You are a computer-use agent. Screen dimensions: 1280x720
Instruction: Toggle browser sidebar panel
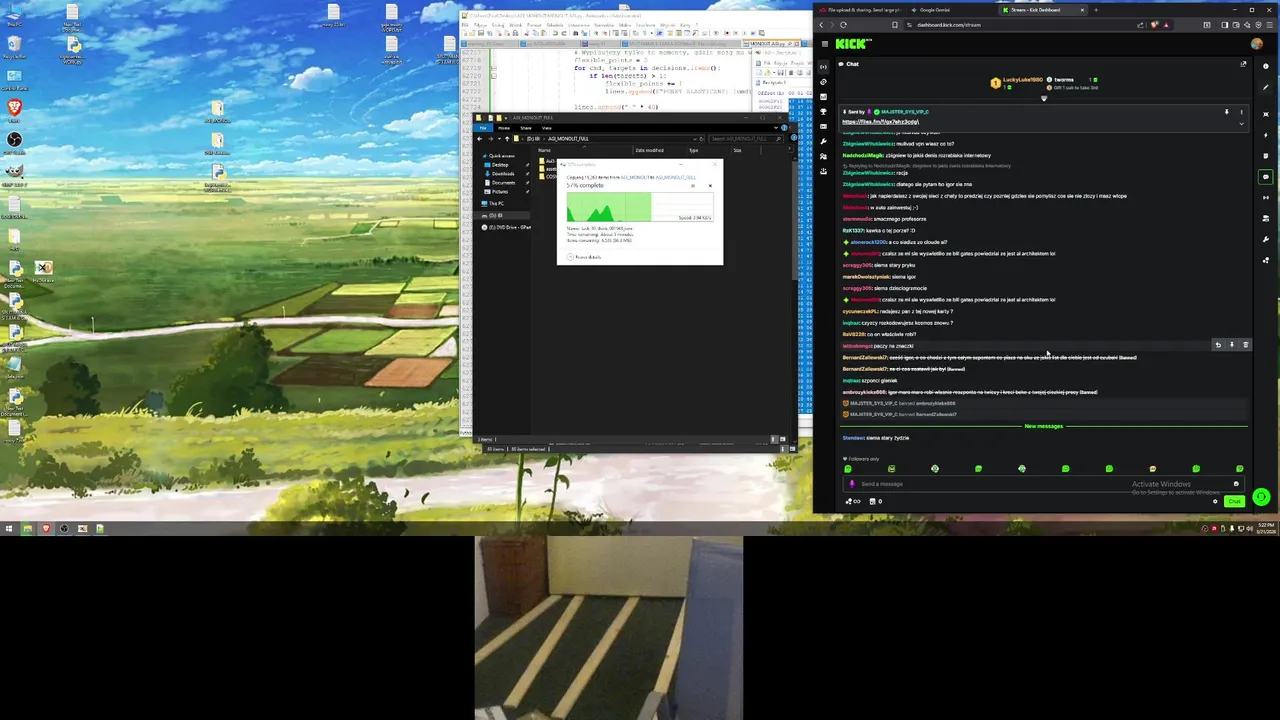[1224, 25]
